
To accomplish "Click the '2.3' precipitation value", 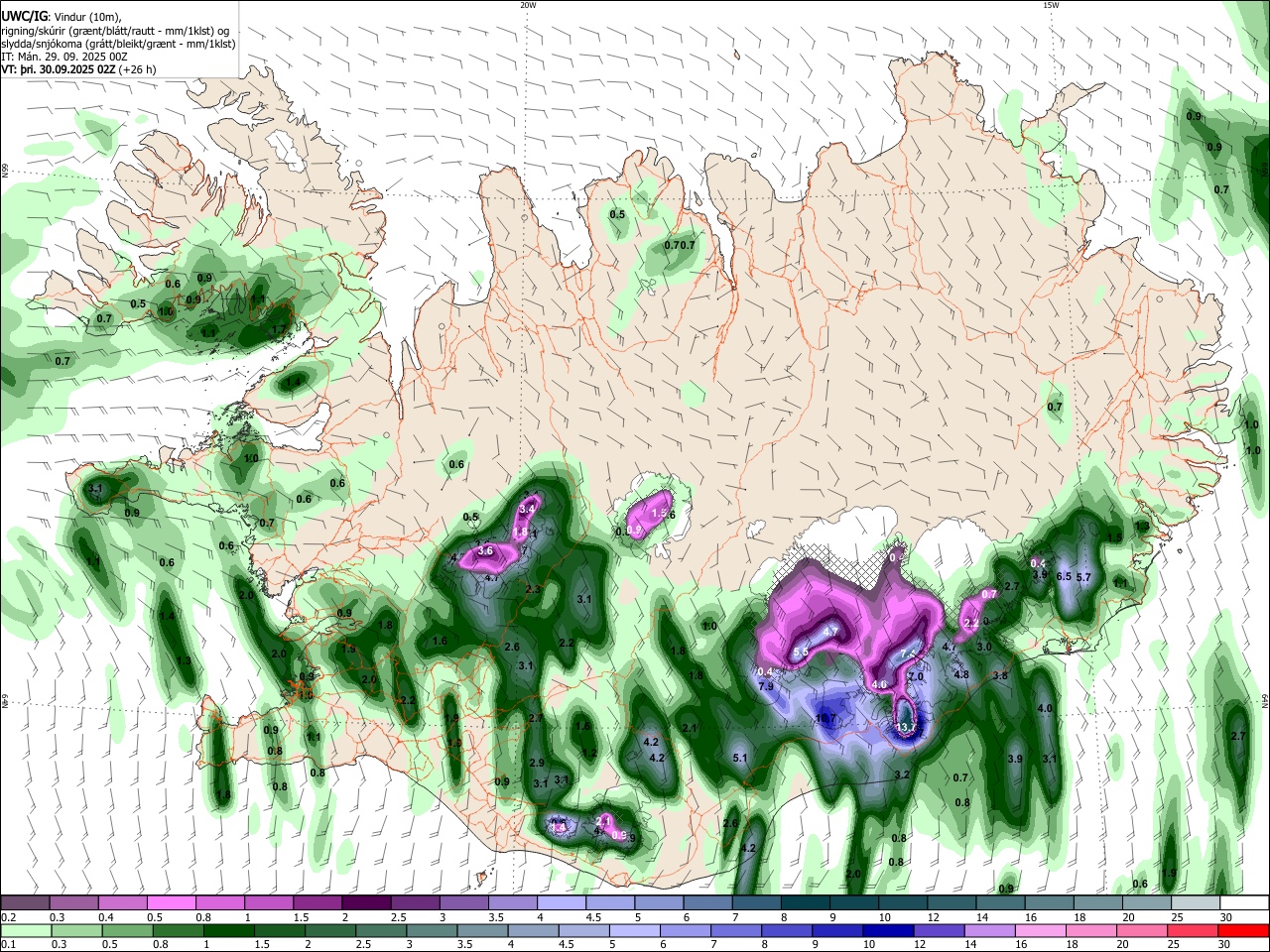I will (x=533, y=589).
